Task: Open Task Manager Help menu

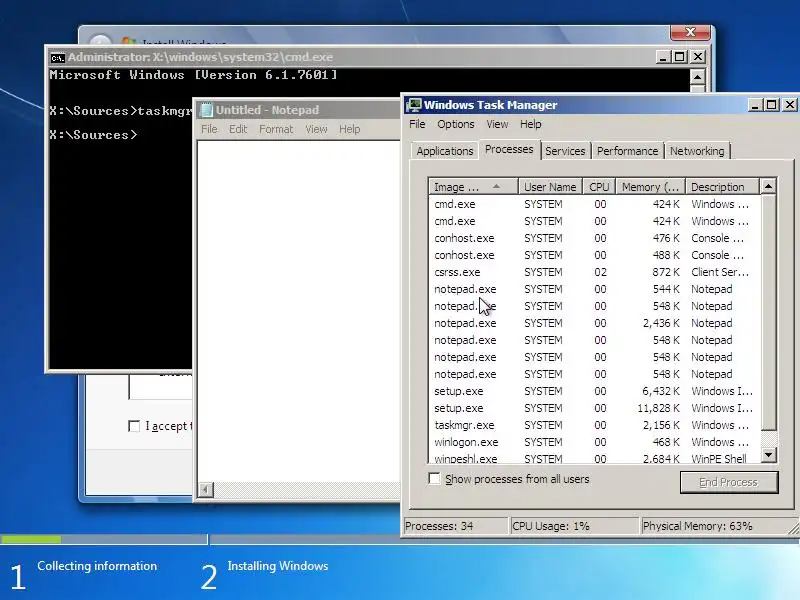Action: coord(531,124)
